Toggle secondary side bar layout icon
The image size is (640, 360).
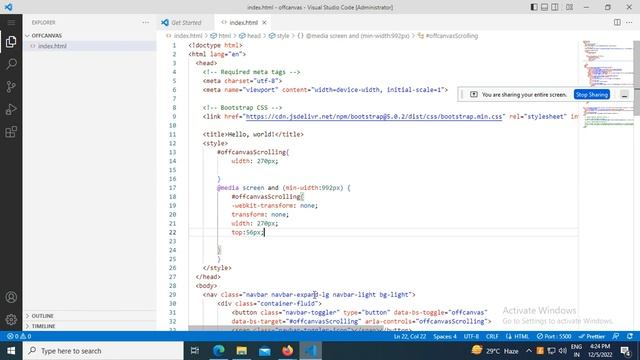555,7
